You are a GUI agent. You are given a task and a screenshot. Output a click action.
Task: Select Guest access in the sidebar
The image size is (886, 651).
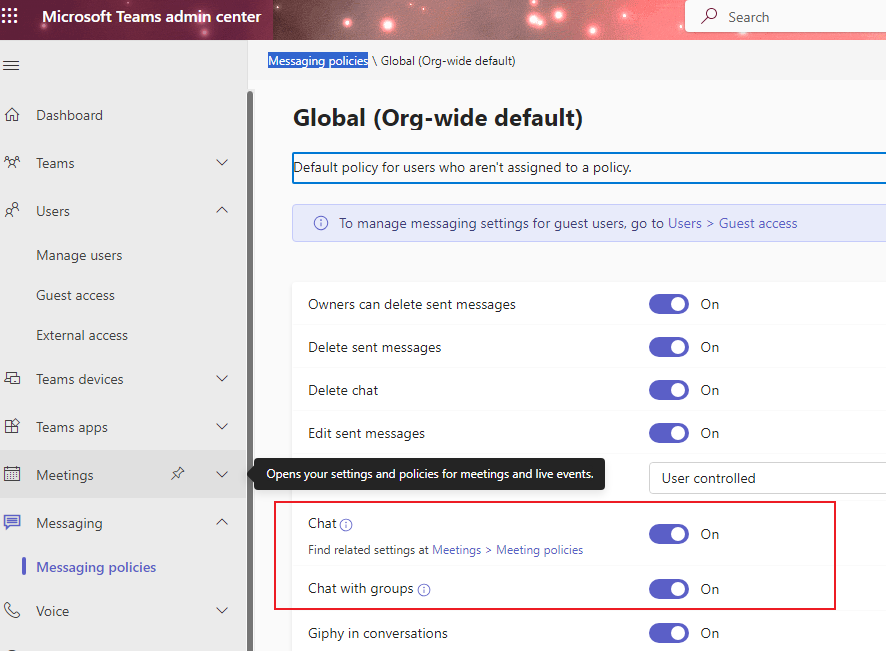(75, 295)
